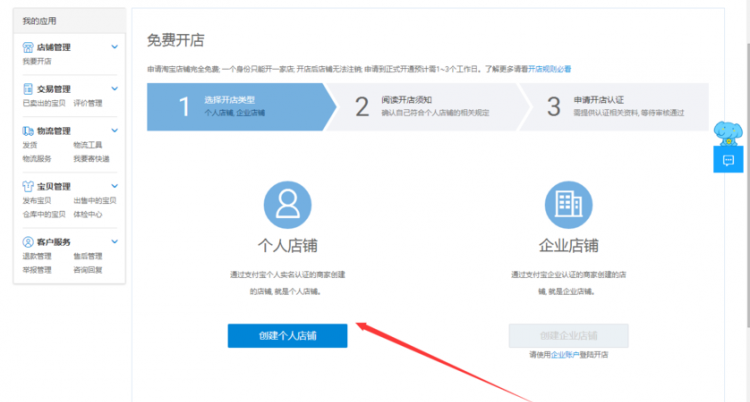Open 已卖出的宝贝 in sidebar

pyautogui.click(x=44, y=103)
